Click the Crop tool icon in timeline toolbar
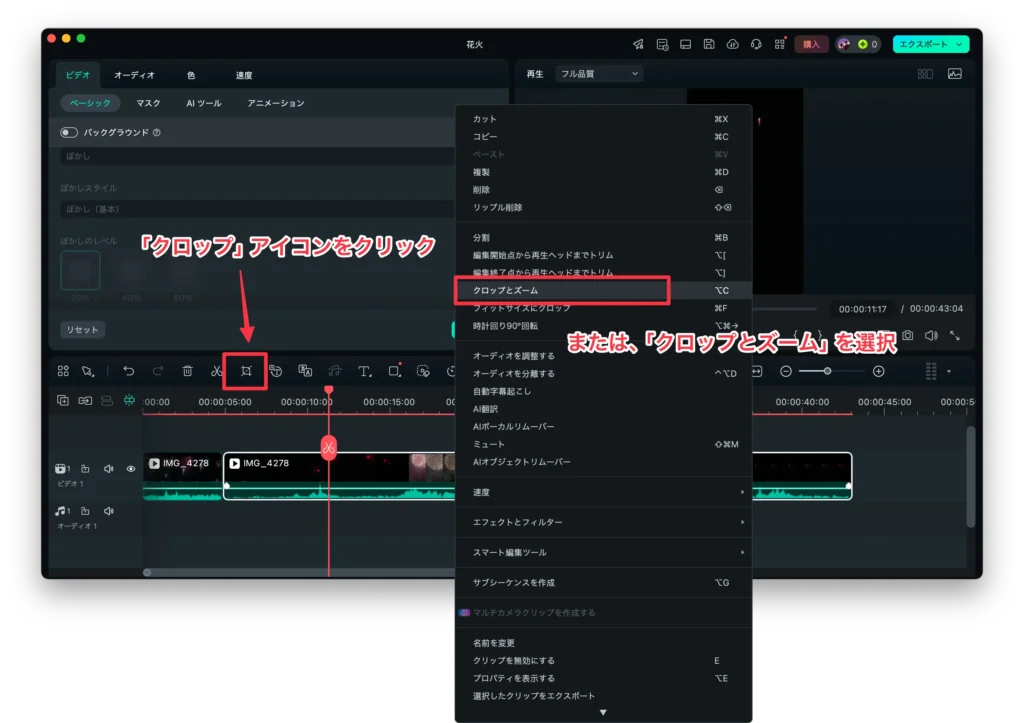1024x723 pixels. coord(245,371)
